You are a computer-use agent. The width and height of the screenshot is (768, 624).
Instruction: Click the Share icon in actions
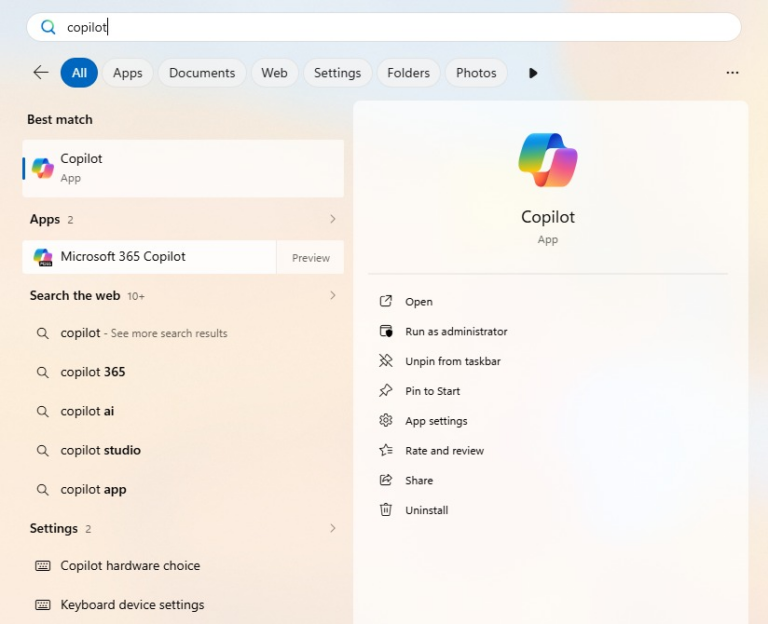point(386,480)
